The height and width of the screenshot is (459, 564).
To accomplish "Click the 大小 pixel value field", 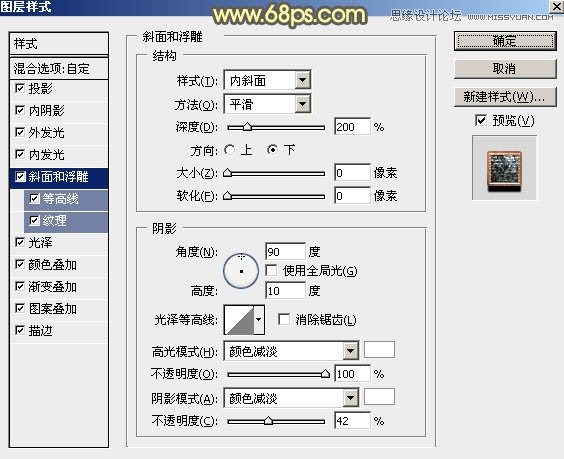I will [352, 173].
